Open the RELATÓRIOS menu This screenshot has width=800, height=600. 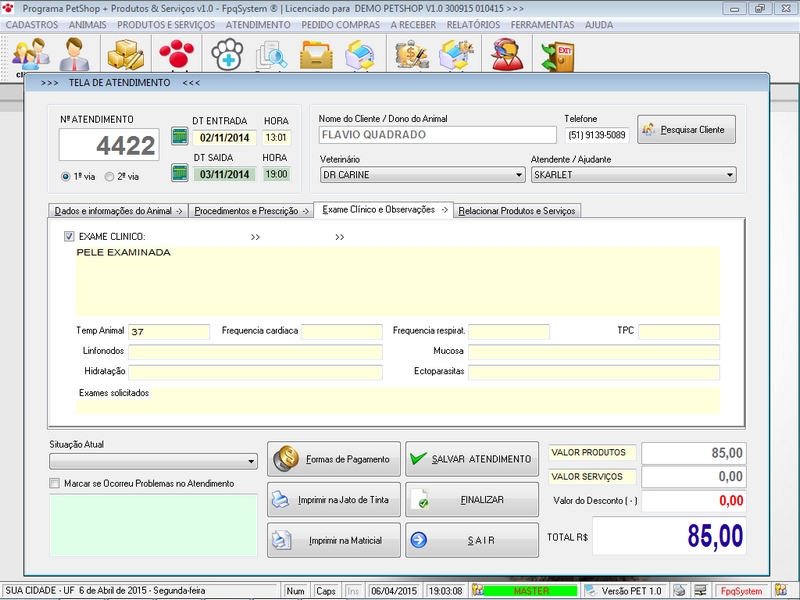(x=473, y=24)
